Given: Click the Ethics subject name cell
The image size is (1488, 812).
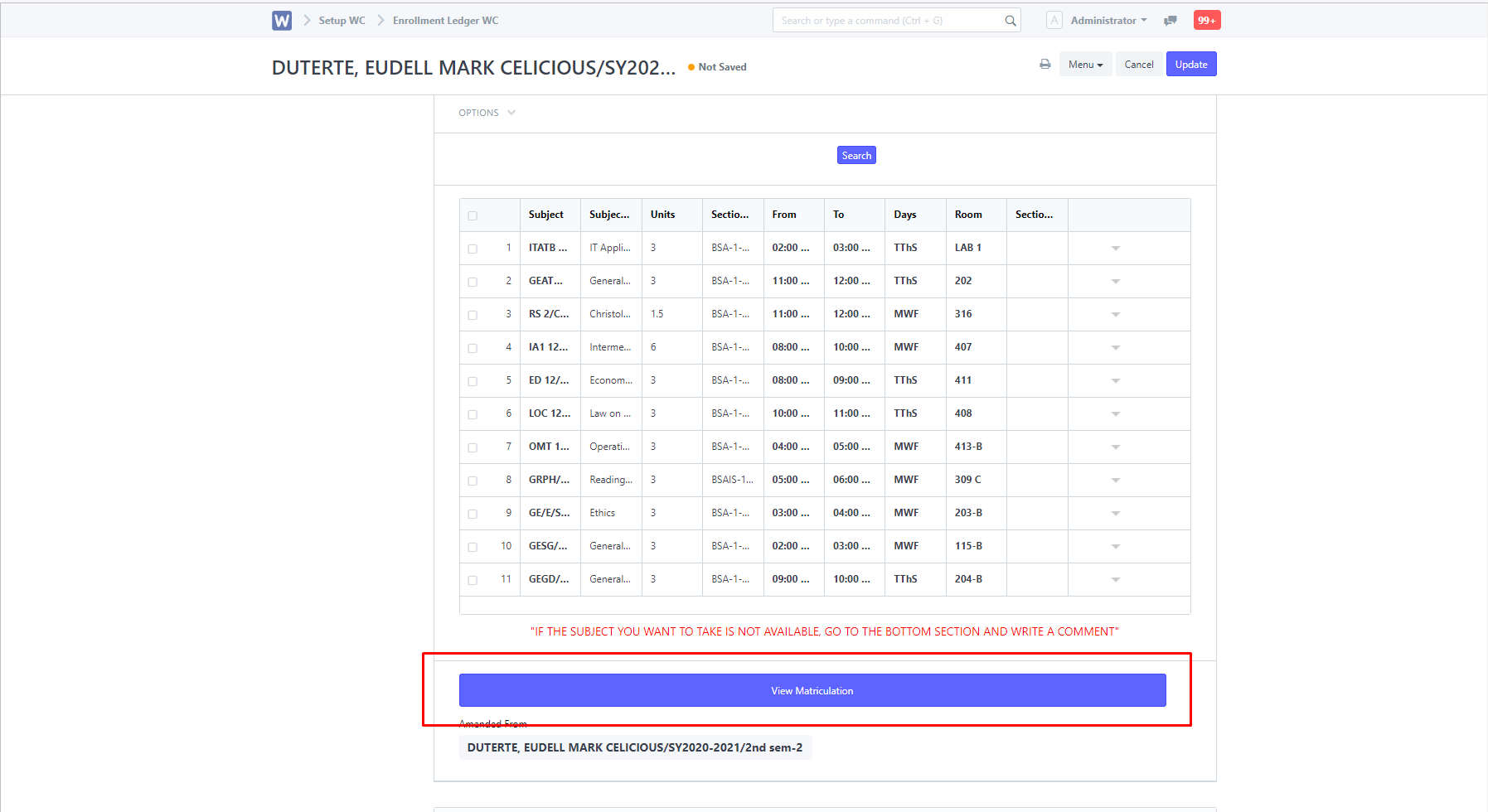Looking at the screenshot, I should coord(611,513).
